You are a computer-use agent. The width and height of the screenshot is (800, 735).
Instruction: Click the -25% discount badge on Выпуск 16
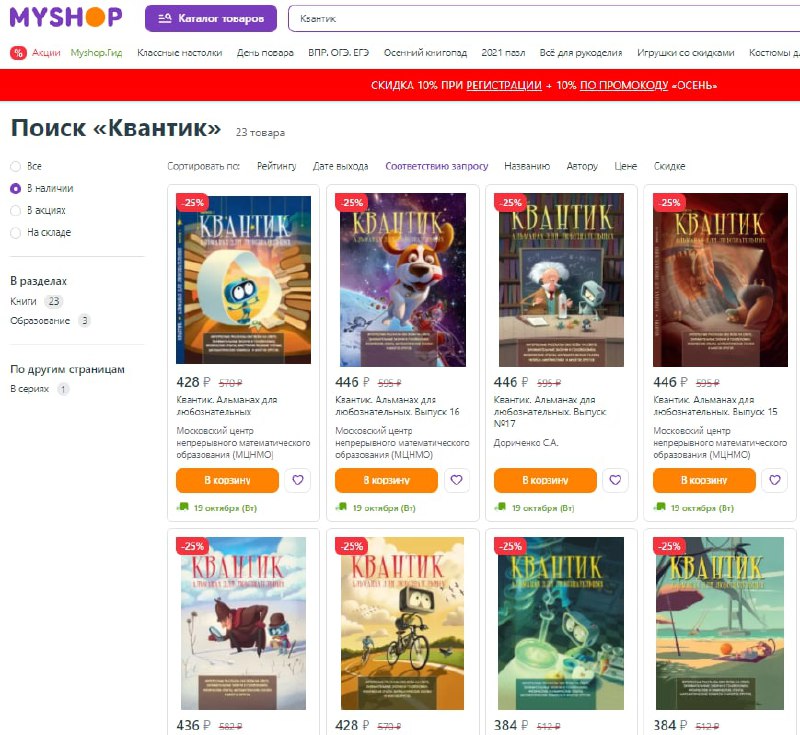click(351, 202)
